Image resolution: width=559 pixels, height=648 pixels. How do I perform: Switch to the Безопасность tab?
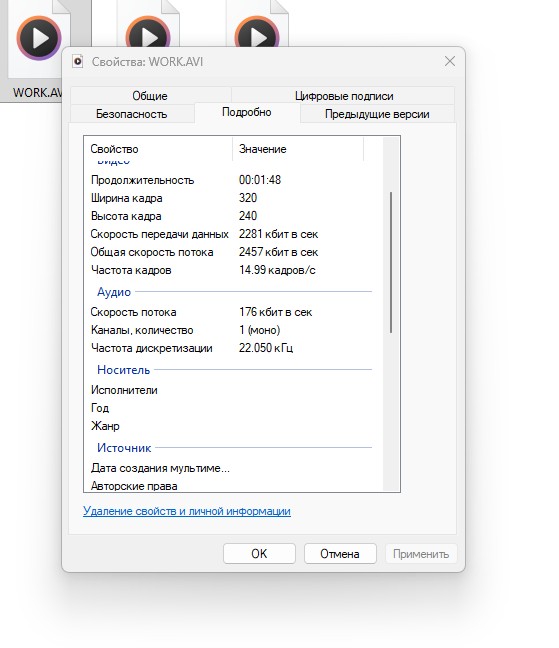[132, 114]
